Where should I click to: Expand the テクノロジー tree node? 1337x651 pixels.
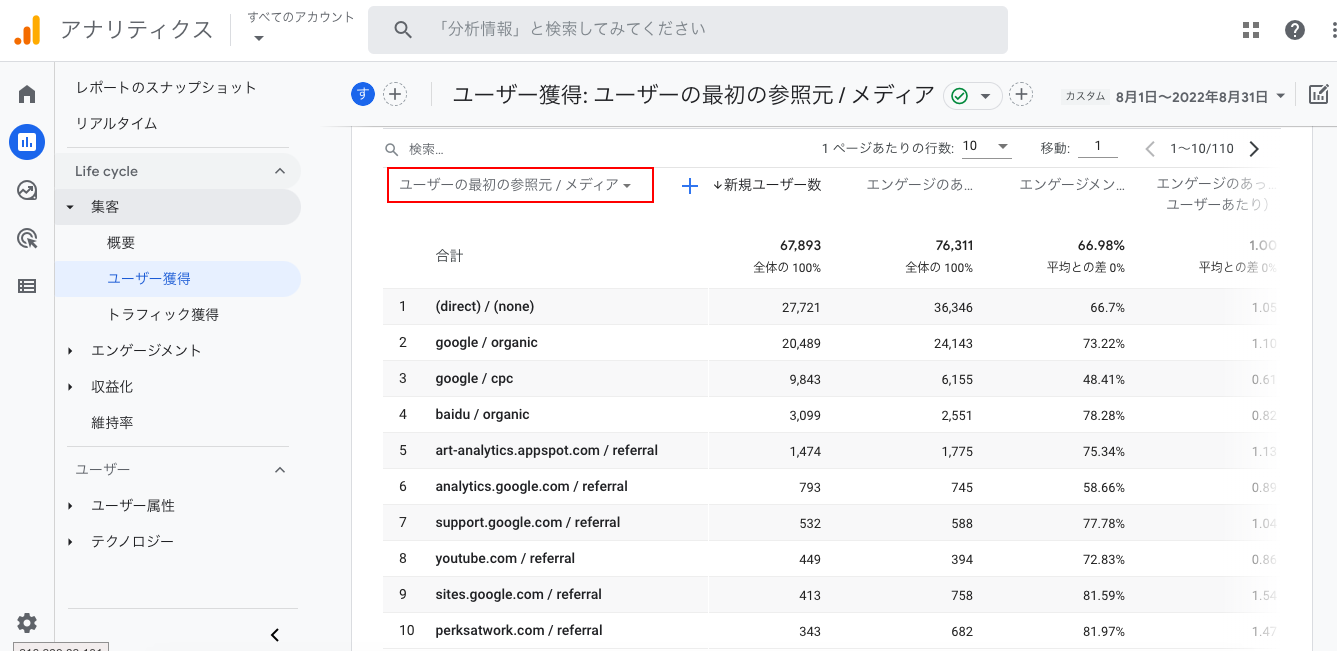(70, 542)
